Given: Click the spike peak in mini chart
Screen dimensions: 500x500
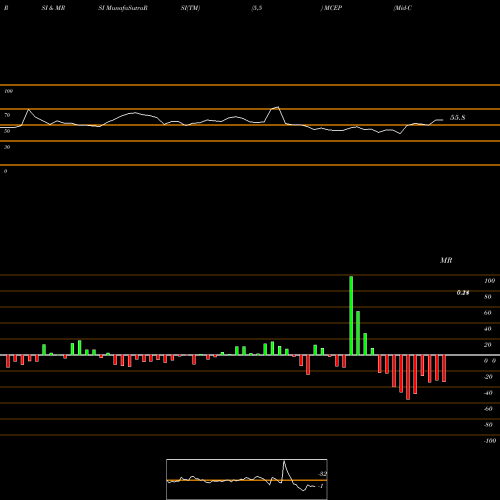Looking at the screenshot, I should tap(284, 461).
